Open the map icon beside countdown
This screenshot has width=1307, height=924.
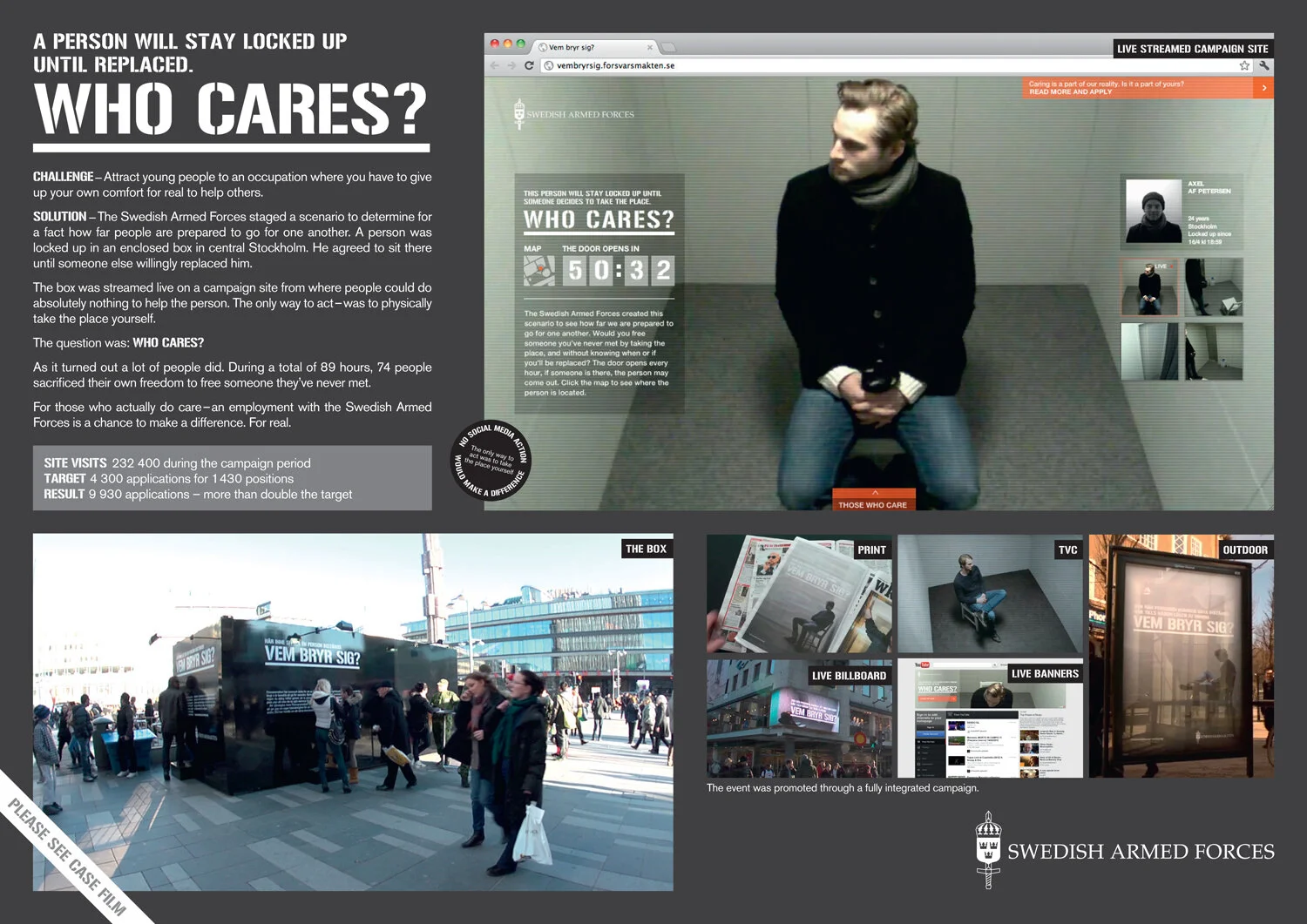(538, 270)
